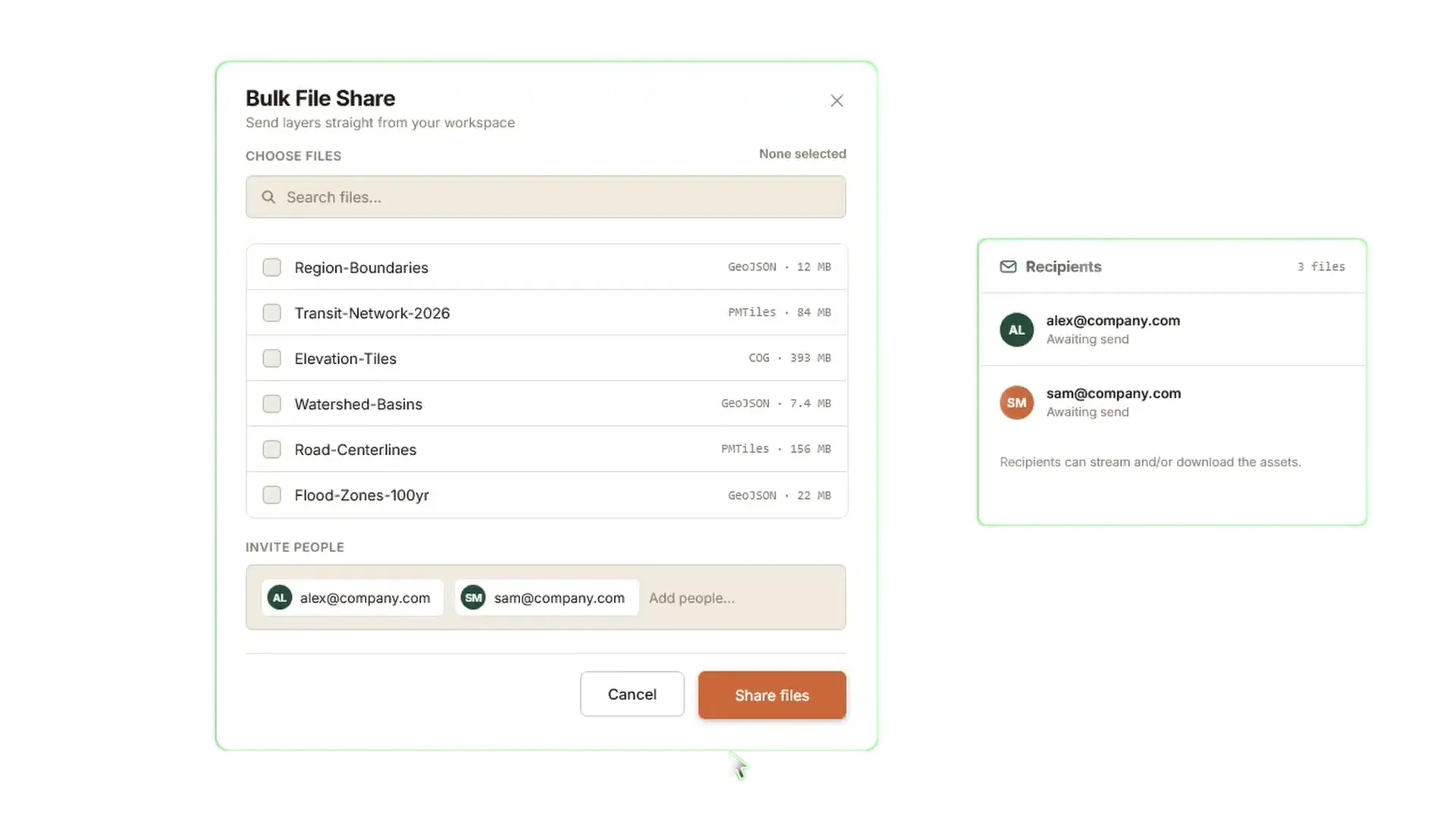This screenshot has width=1456, height=819.
Task: Click the 'GeoJSON · 22 MB' label
Action: [780, 495]
